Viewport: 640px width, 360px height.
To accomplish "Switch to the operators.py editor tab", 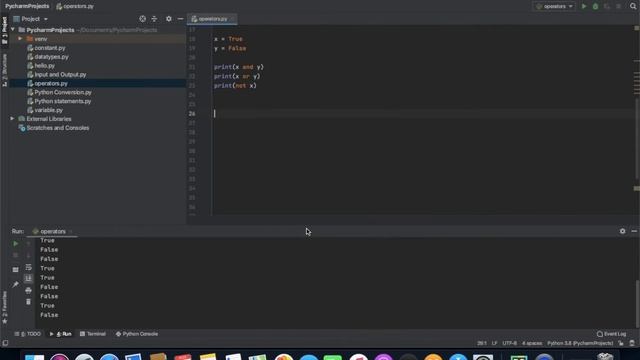I will (x=212, y=19).
